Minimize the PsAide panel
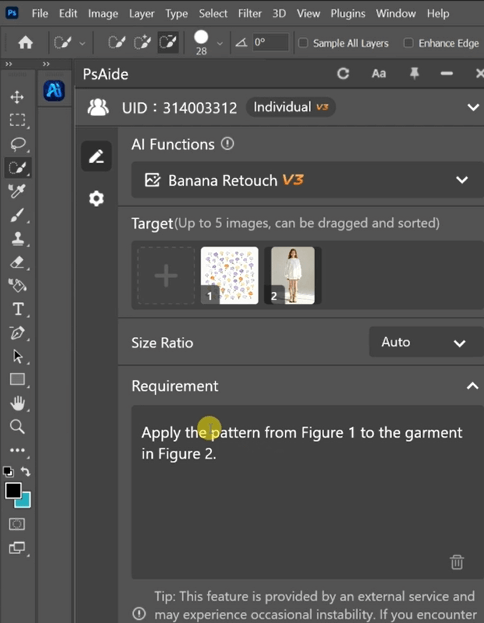 (x=447, y=74)
